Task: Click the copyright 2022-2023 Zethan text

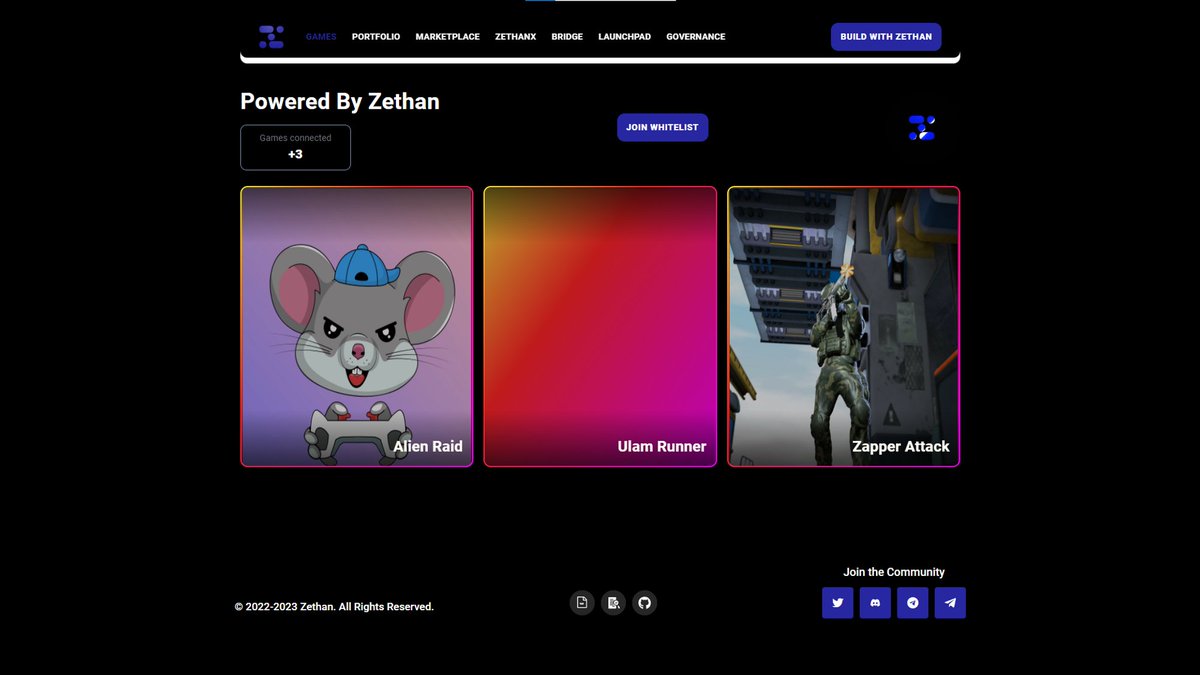Action: tap(334, 607)
